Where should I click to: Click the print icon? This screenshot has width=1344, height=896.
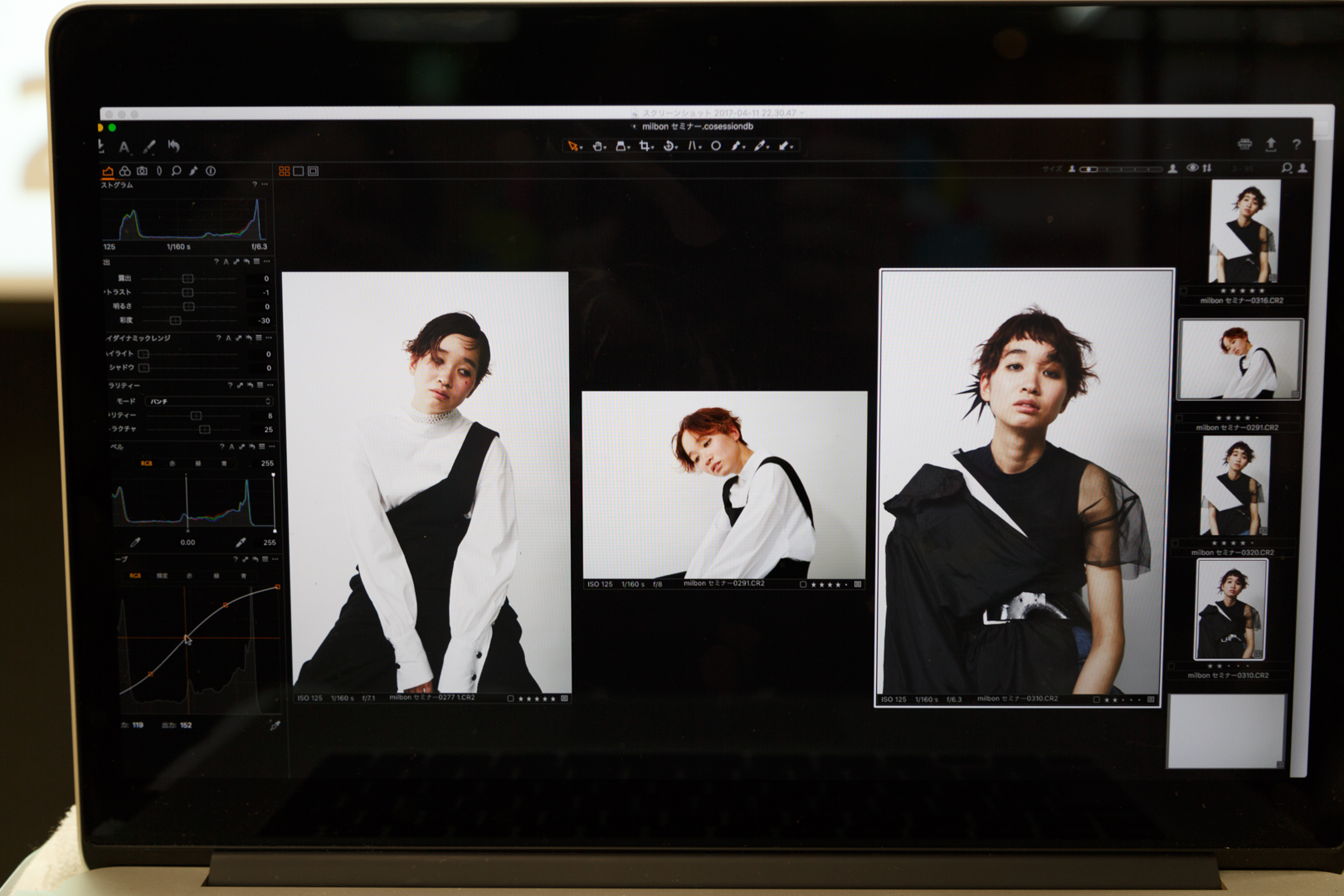point(1244,144)
